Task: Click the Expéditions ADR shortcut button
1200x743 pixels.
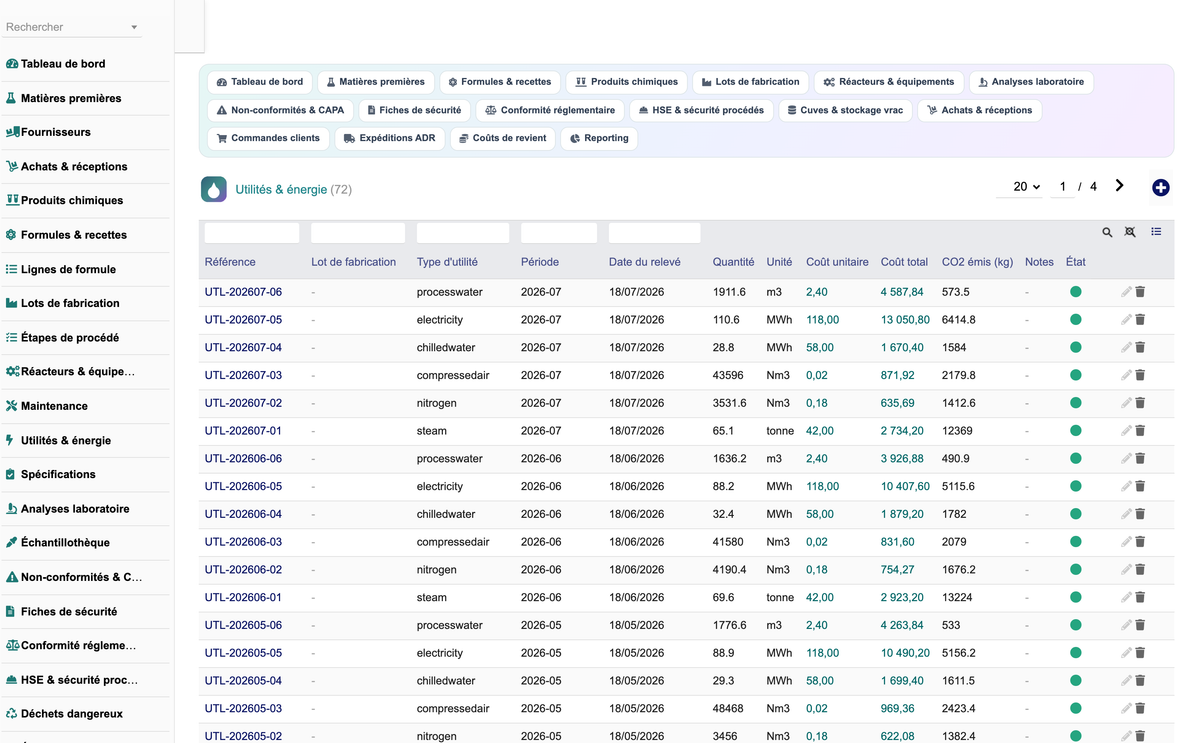Action: coord(390,138)
